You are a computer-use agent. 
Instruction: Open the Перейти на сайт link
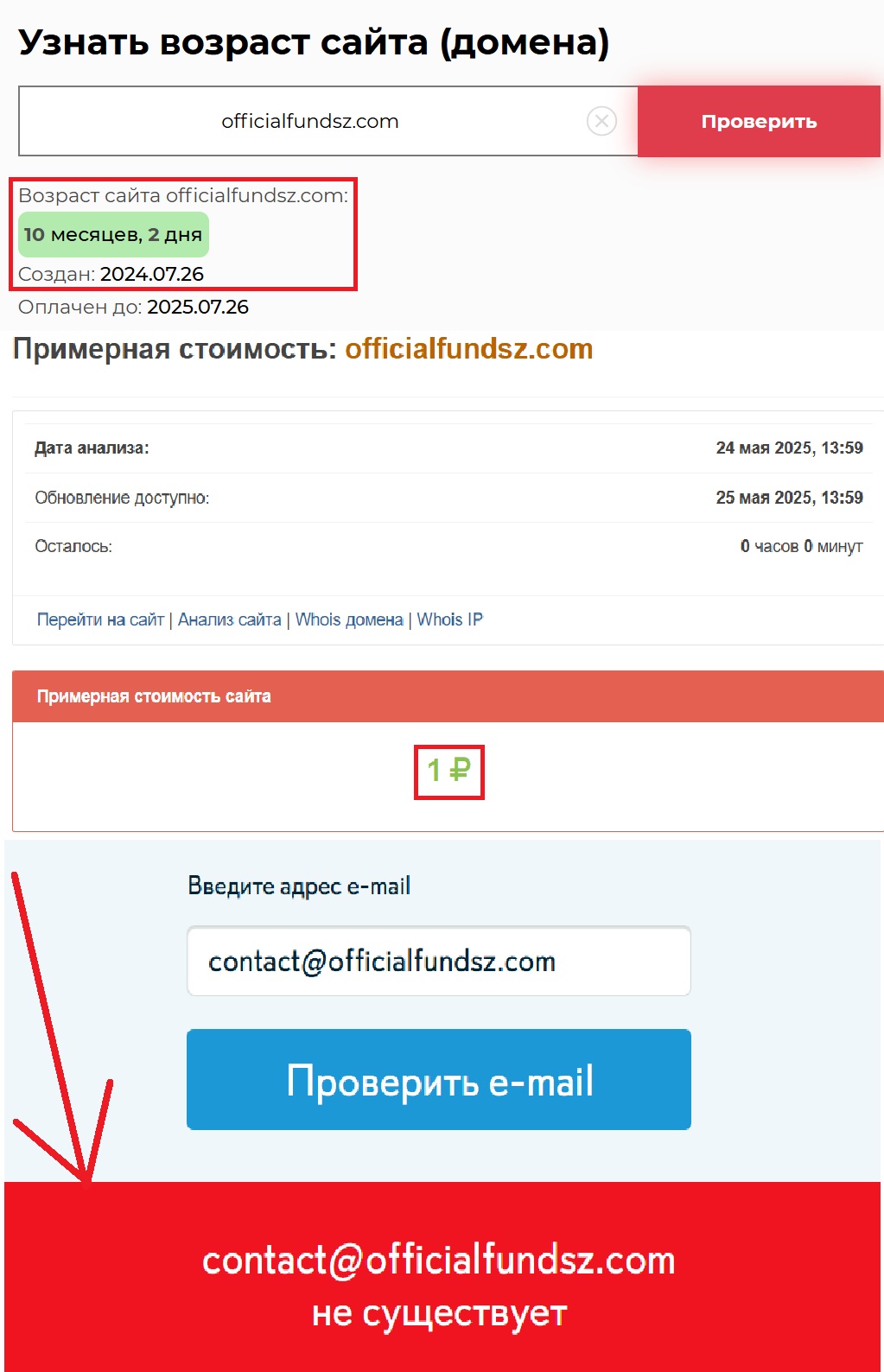tap(100, 619)
